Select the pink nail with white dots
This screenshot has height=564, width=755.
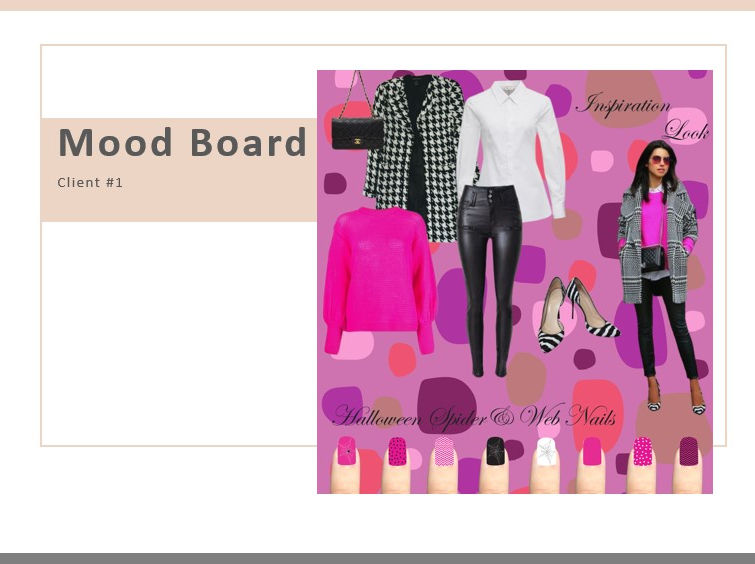(642, 451)
